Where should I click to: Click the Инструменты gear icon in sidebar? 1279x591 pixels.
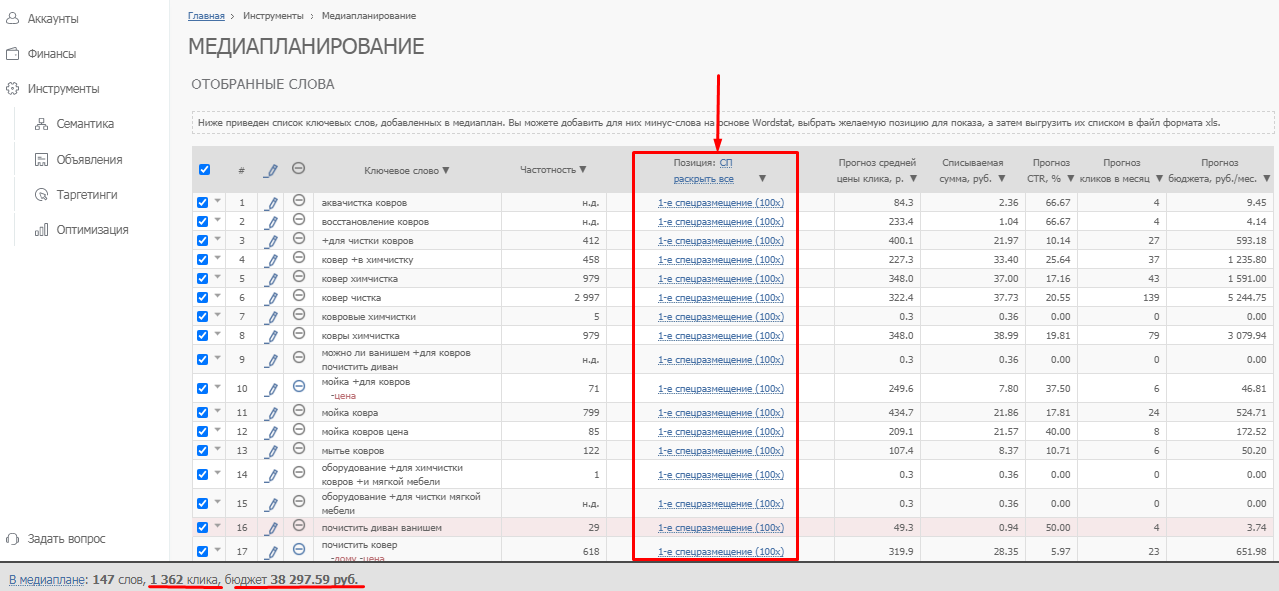pyautogui.click(x=13, y=89)
